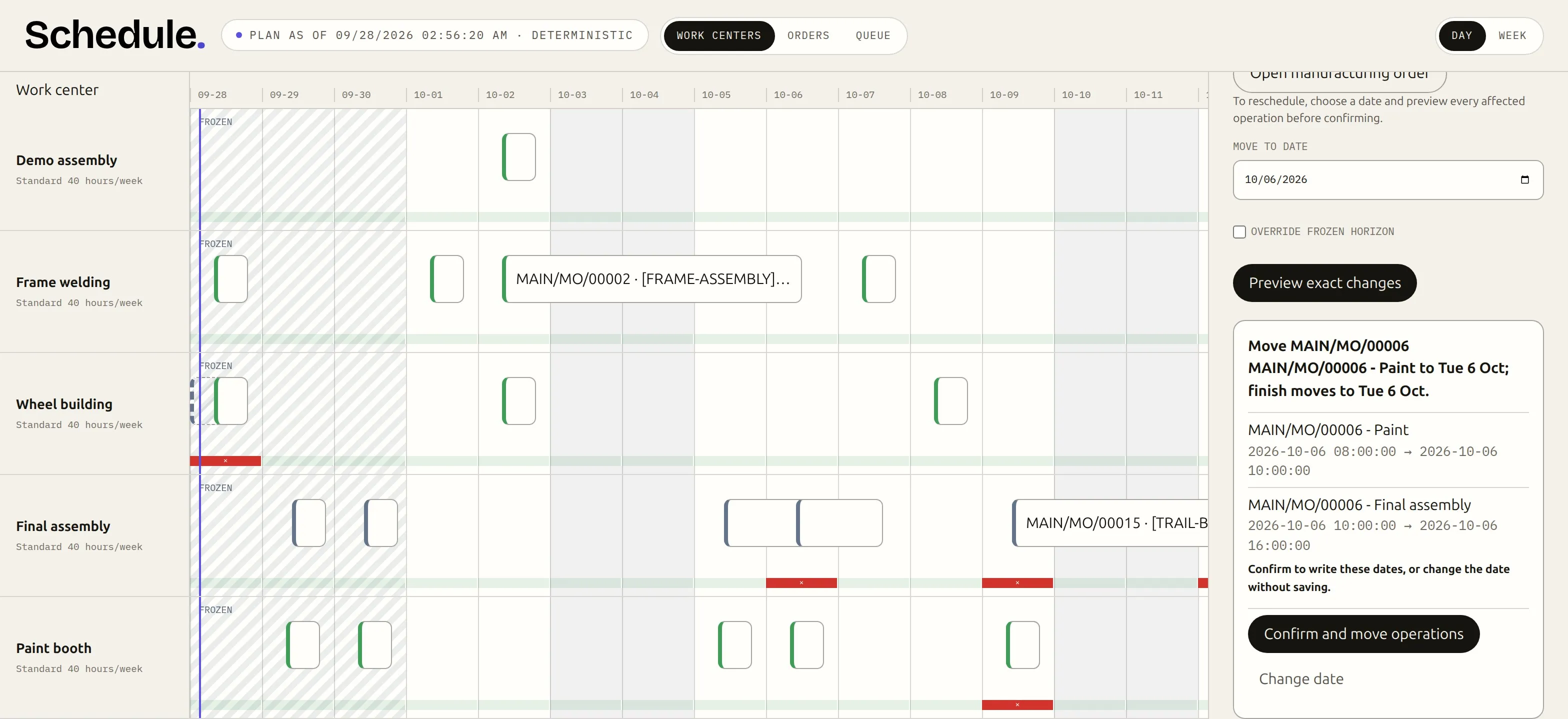Switch to the Orders tab
Viewport: 1568px width, 719px height.
808,36
